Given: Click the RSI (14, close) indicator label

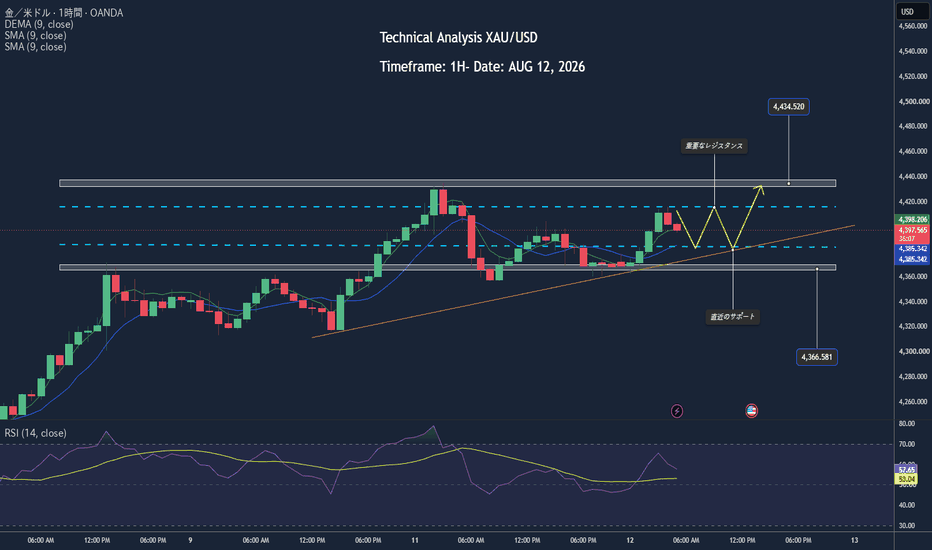Looking at the screenshot, I should (x=35, y=433).
